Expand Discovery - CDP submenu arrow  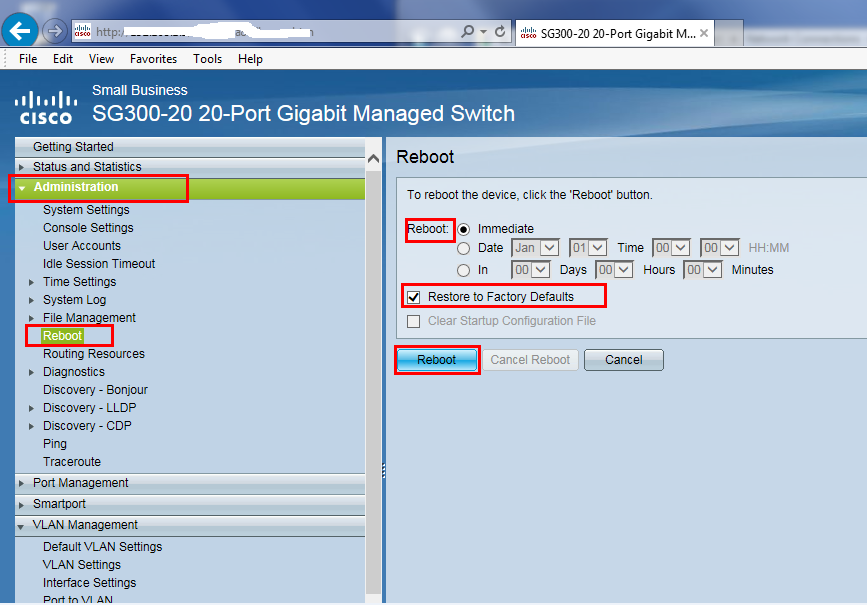[32, 426]
